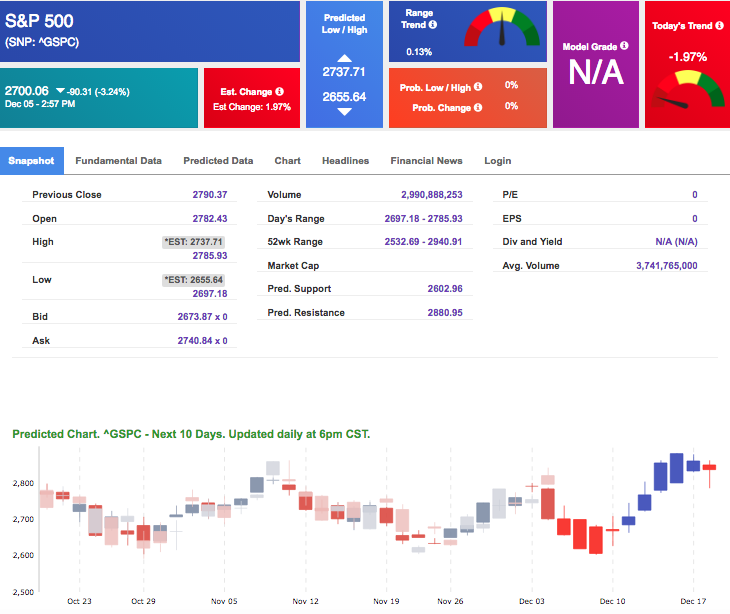Click the Today's Trend gauge dial

click(x=687, y=89)
